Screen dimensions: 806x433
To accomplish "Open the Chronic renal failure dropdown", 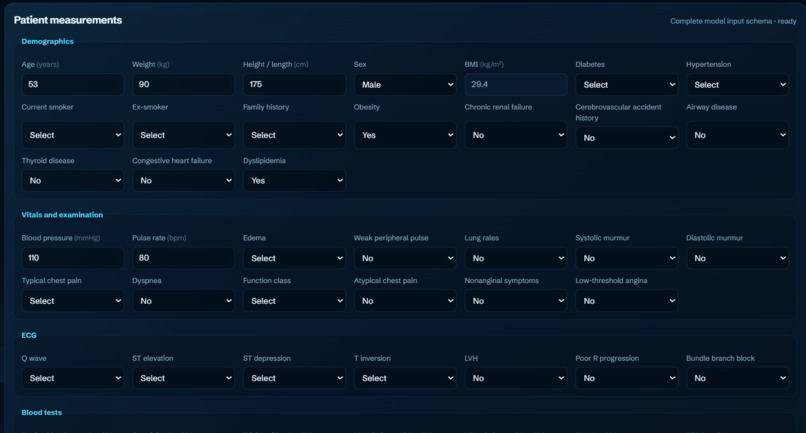I will 516,135.
